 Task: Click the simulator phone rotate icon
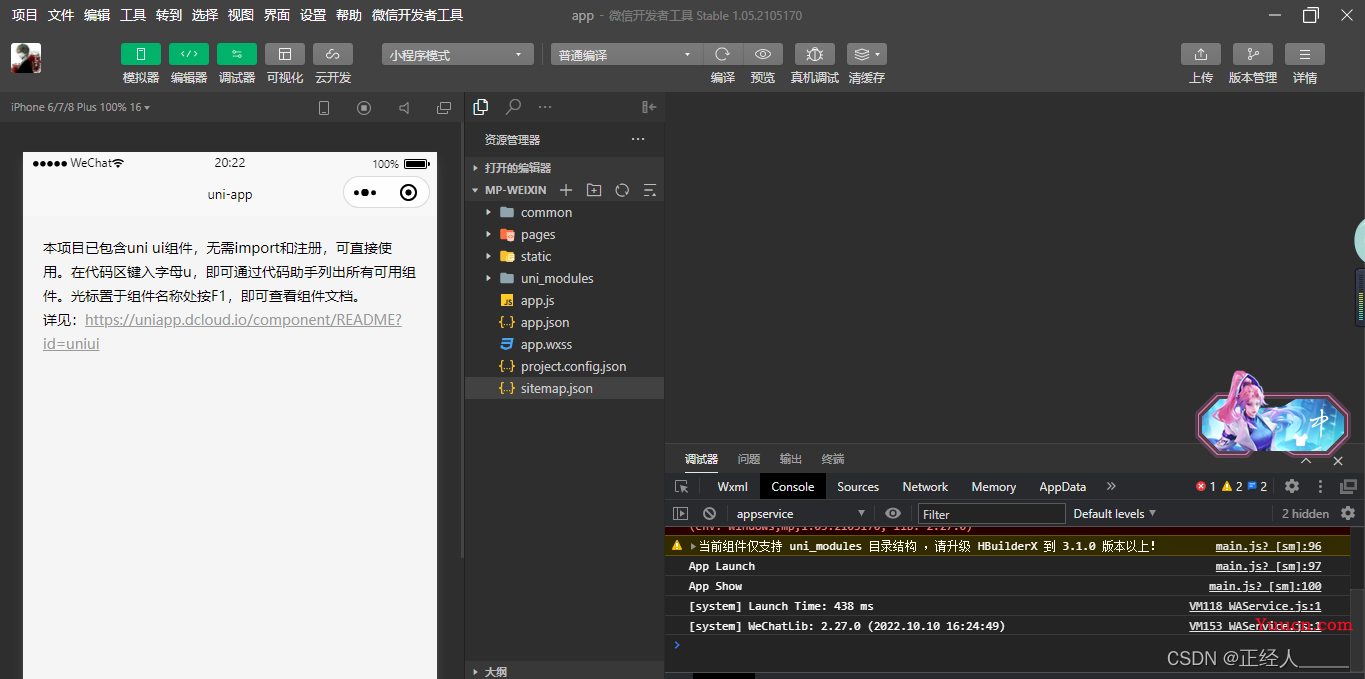[x=324, y=108]
